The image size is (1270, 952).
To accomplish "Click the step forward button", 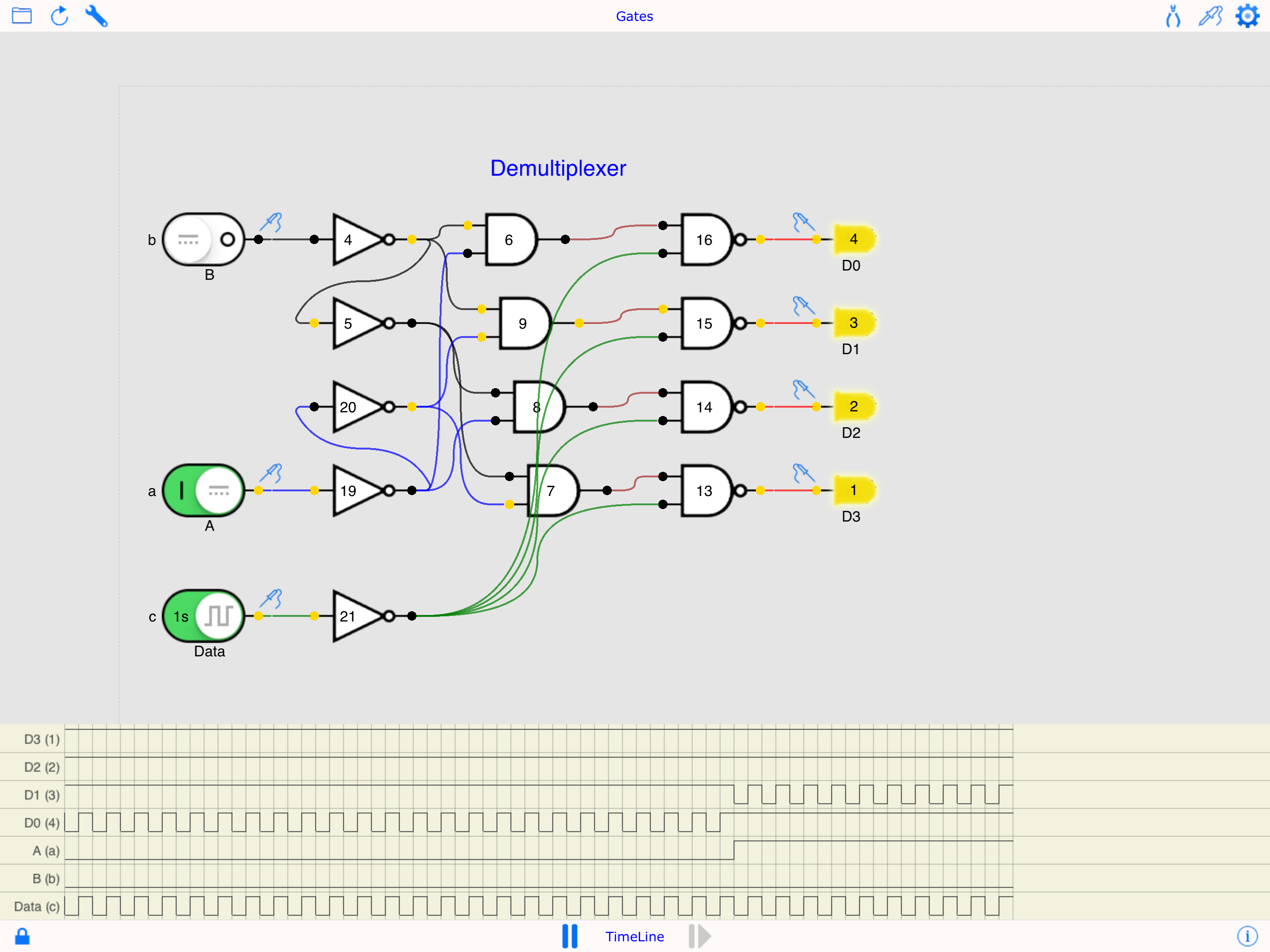I will click(699, 936).
